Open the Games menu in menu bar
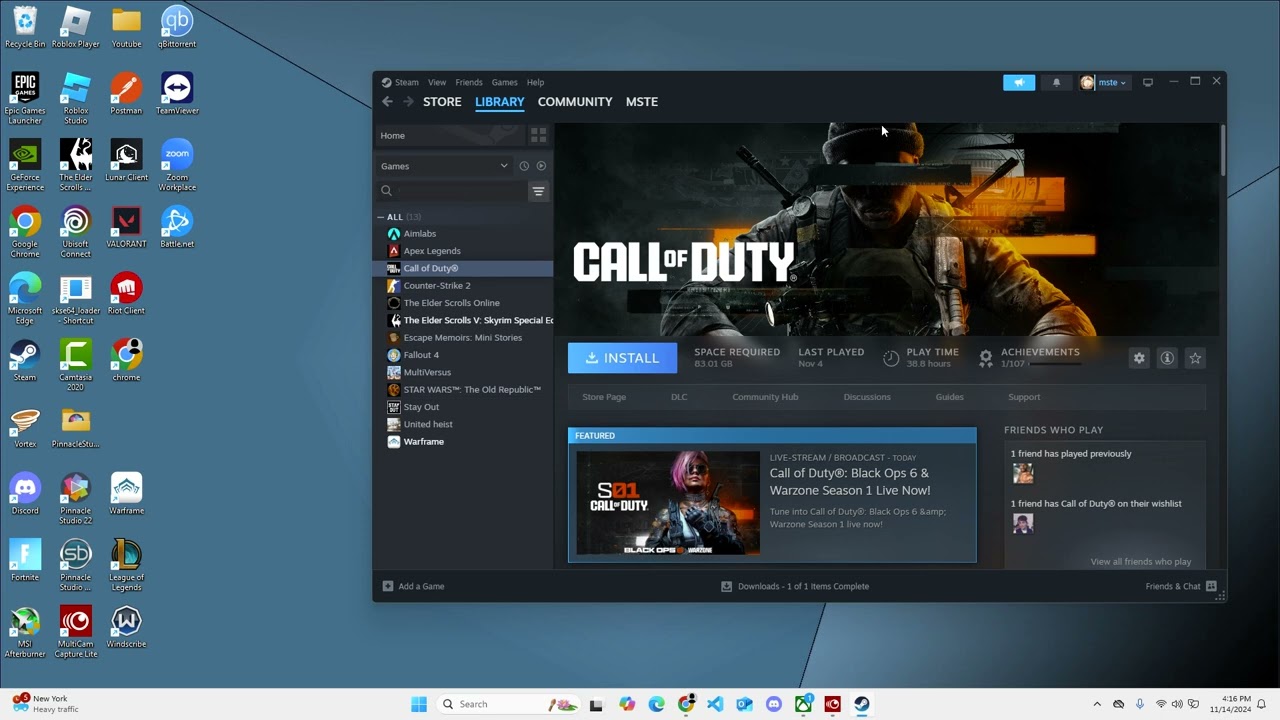Screen dimensions: 1280x720 tap(504, 82)
